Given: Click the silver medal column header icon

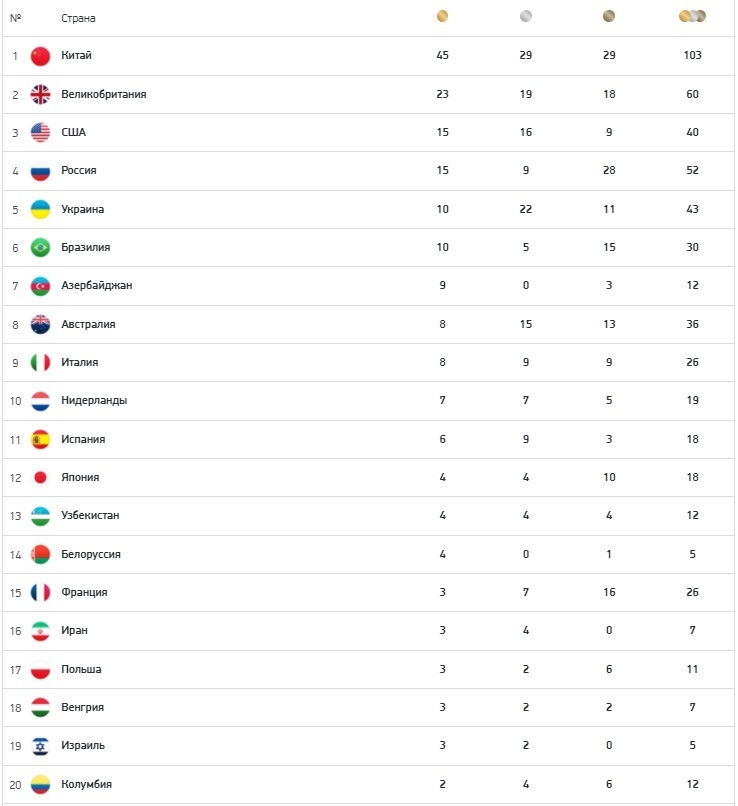Looking at the screenshot, I should click(x=526, y=16).
